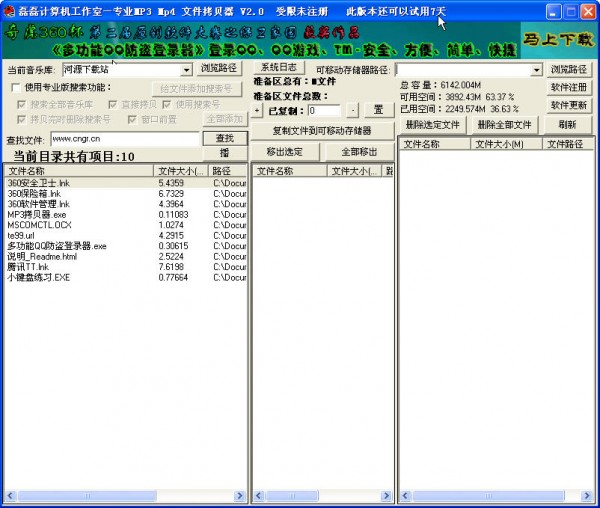Screen dimensions: 600x508
Task: Expand 可移动存储器路径 dropdown
Action: click(536, 70)
